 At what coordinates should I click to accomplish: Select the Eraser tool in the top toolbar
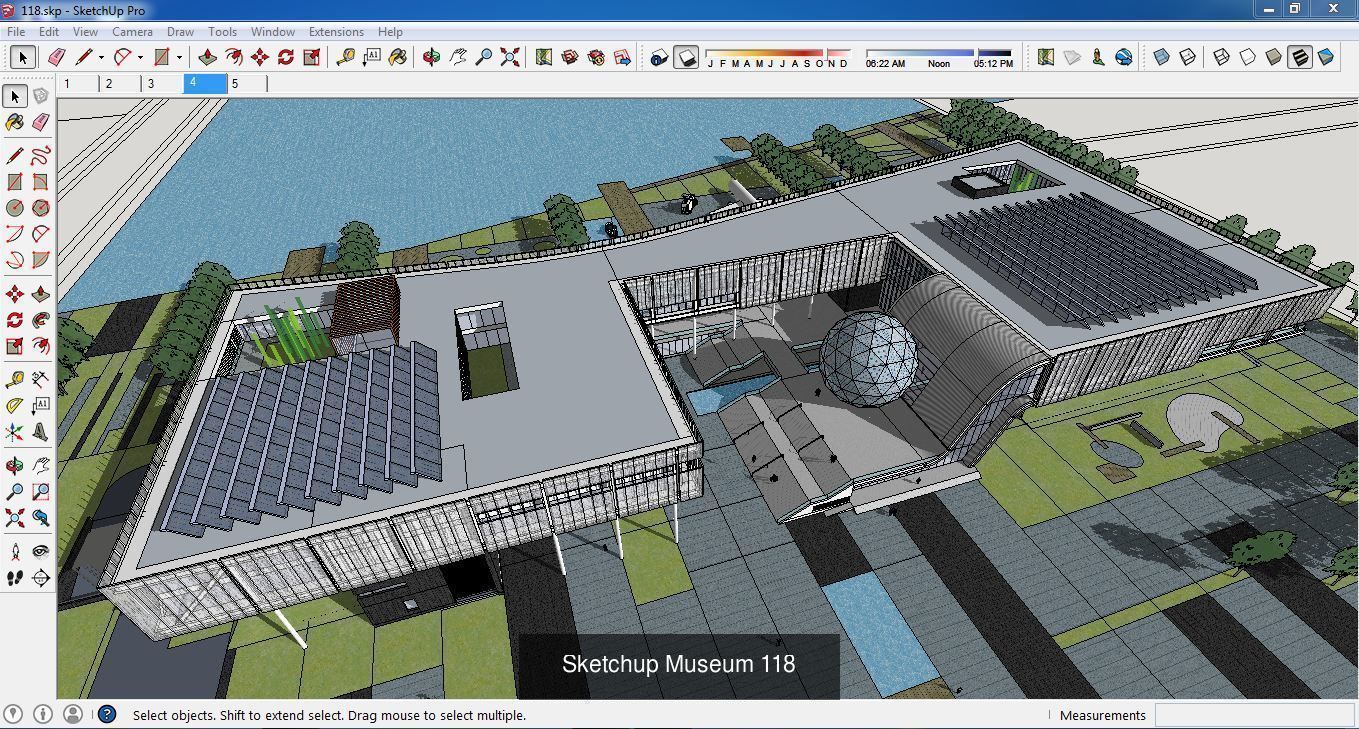coord(57,57)
